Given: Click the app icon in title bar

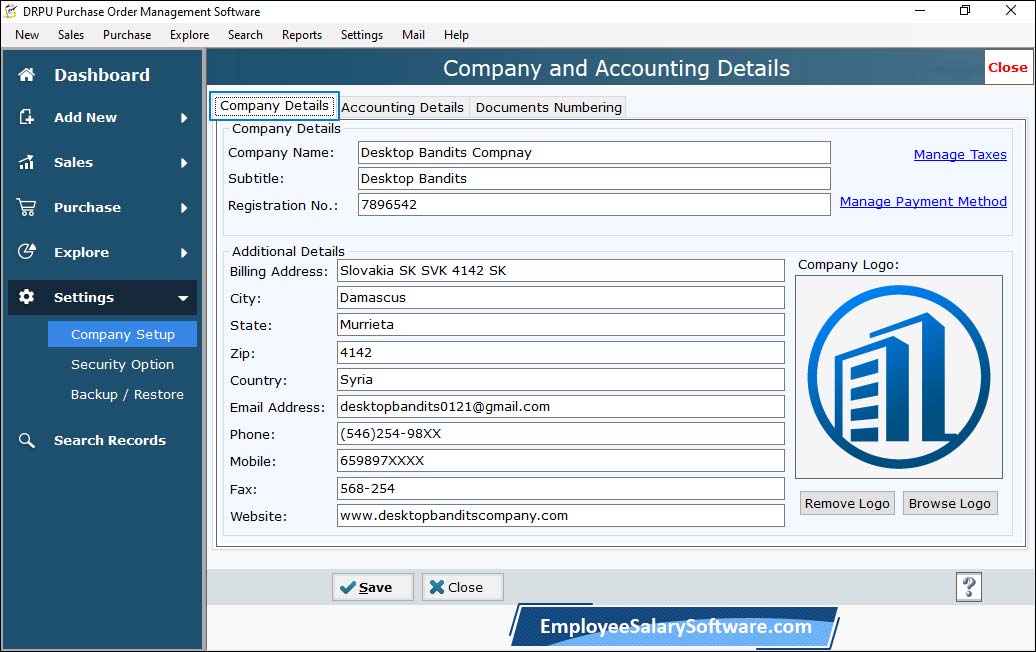Looking at the screenshot, I should pyautogui.click(x=11, y=11).
